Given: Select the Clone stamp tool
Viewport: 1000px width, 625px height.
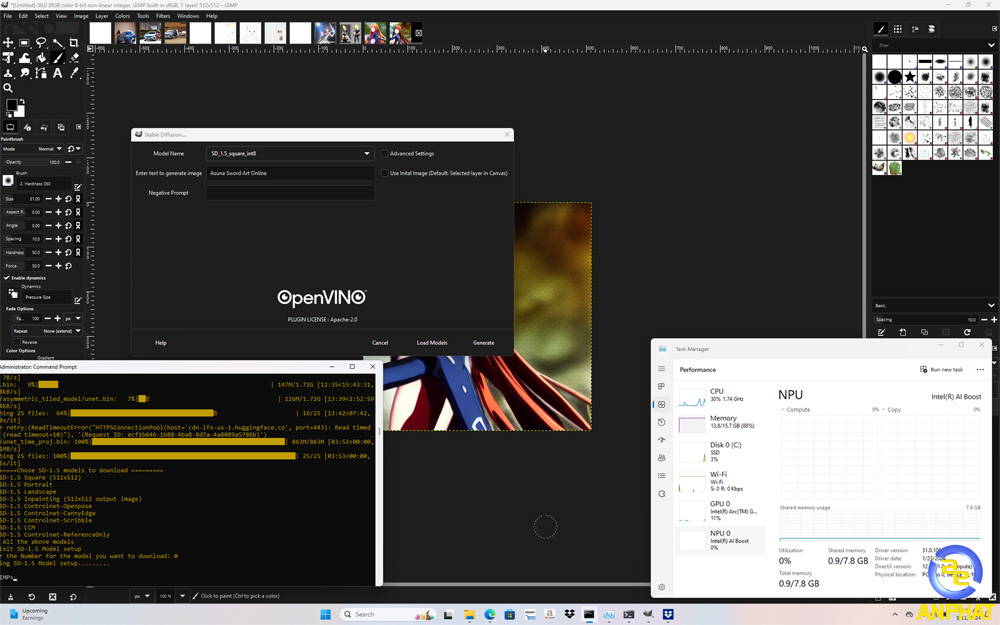Looking at the screenshot, I should point(8,73).
